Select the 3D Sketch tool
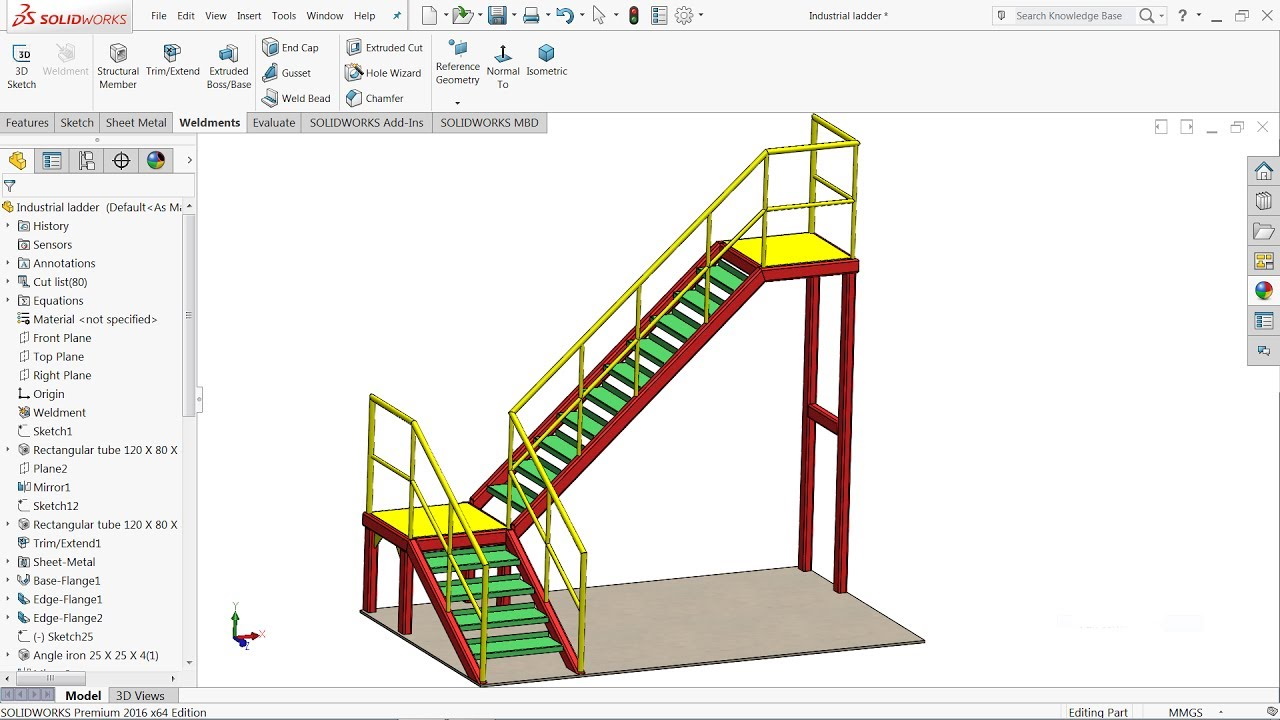Screen dimensions: 1280x720 coord(21,64)
